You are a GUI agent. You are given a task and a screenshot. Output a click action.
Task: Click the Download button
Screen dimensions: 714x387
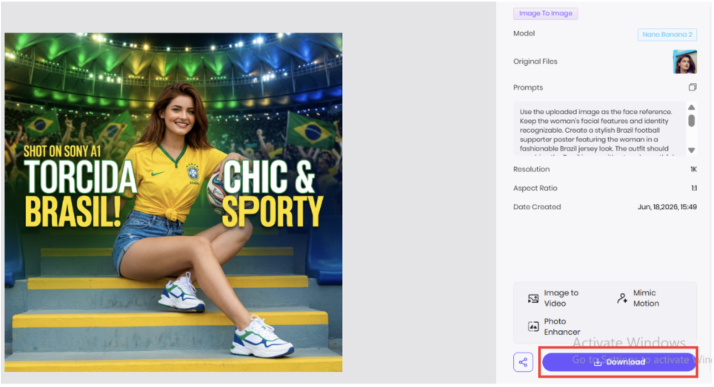pos(618,362)
